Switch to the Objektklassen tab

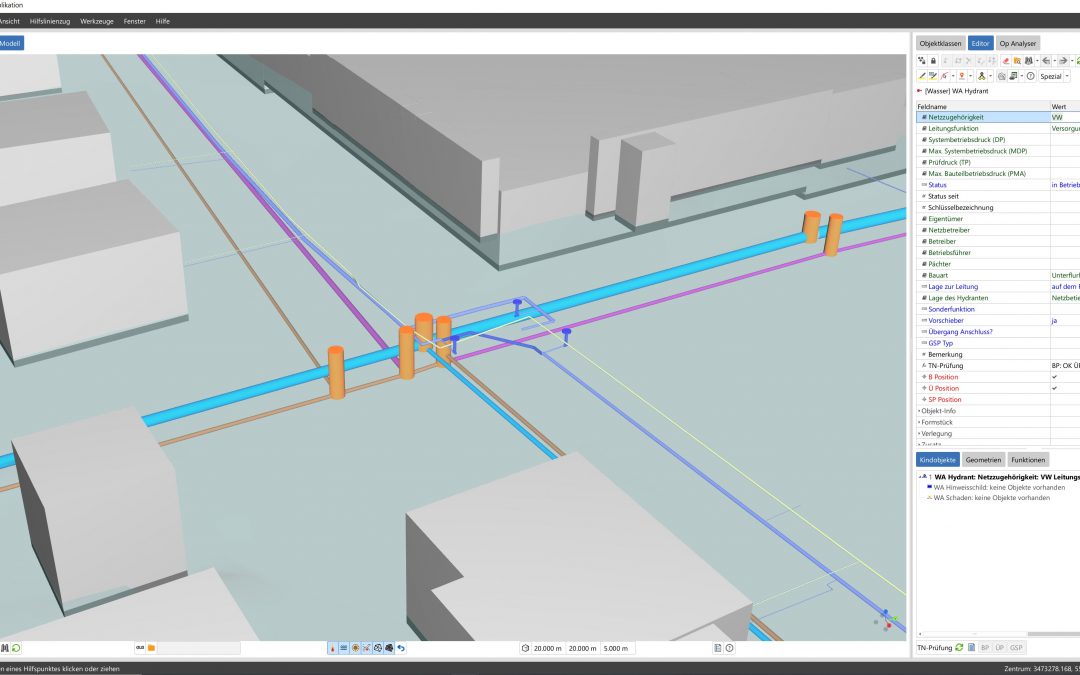[x=940, y=43]
